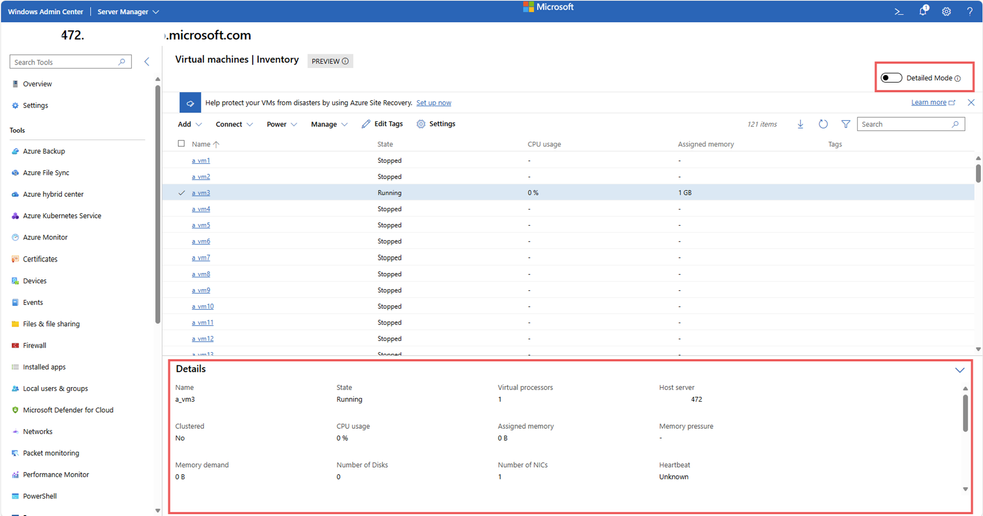Open the settings gear in top header
Image resolution: width=983 pixels, height=516 pixels.
click(946, 11)
